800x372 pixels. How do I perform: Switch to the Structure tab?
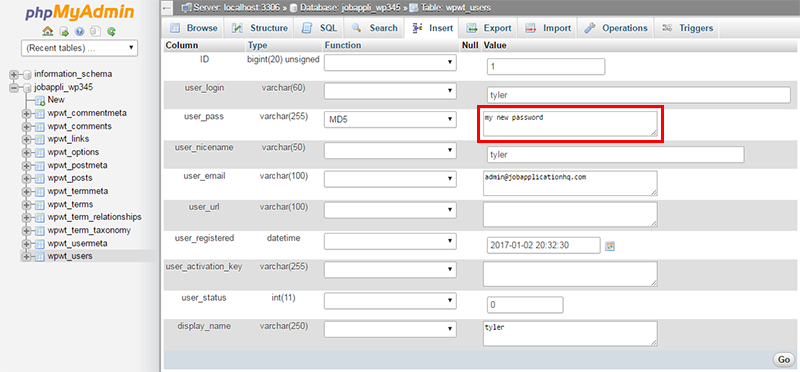pos(259,28)
